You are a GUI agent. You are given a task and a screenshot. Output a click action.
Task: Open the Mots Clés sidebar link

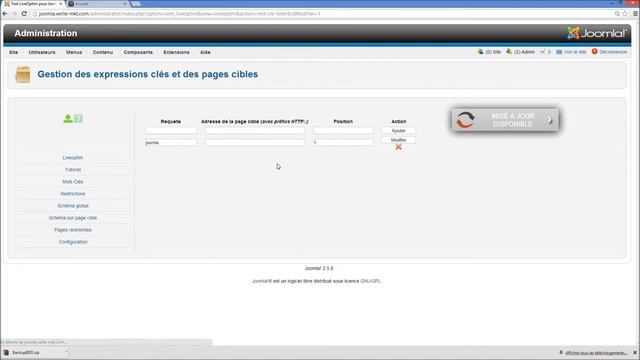click(x=73, y=182)
